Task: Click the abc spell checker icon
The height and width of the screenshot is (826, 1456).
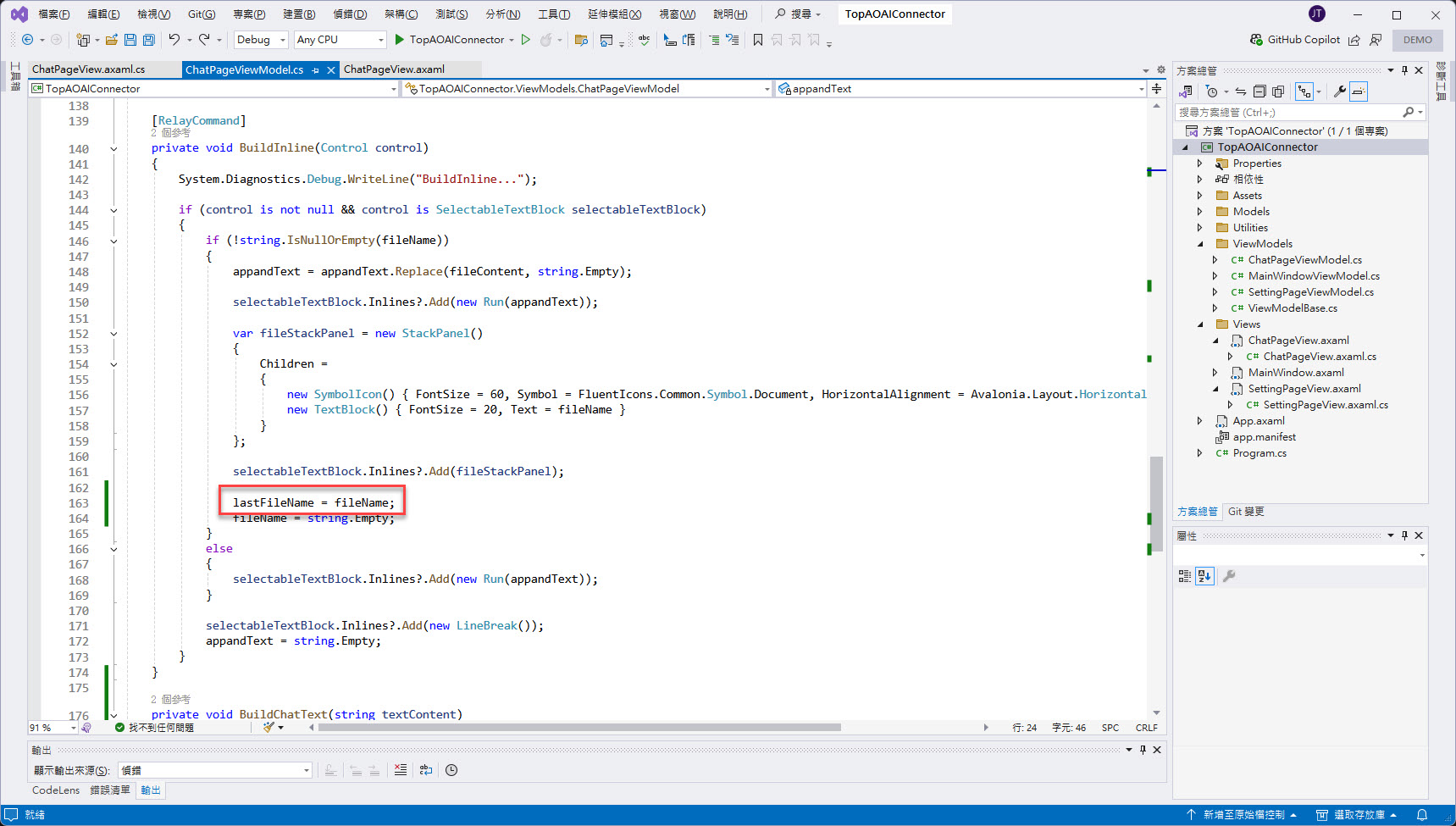Action: point(645,40)
